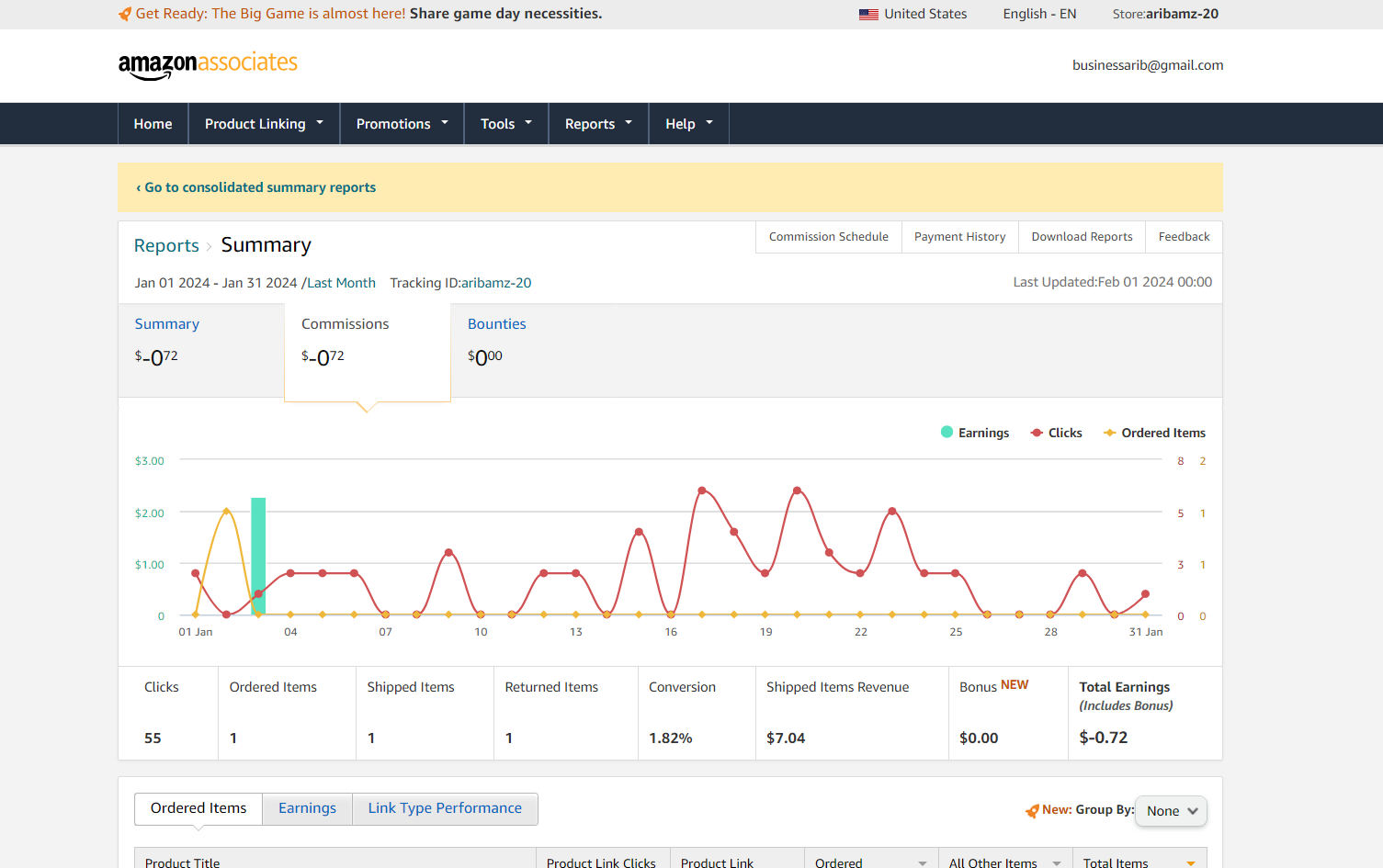Switch to the Ordered Items tab

pyautogui.click(x=198, y=808)
